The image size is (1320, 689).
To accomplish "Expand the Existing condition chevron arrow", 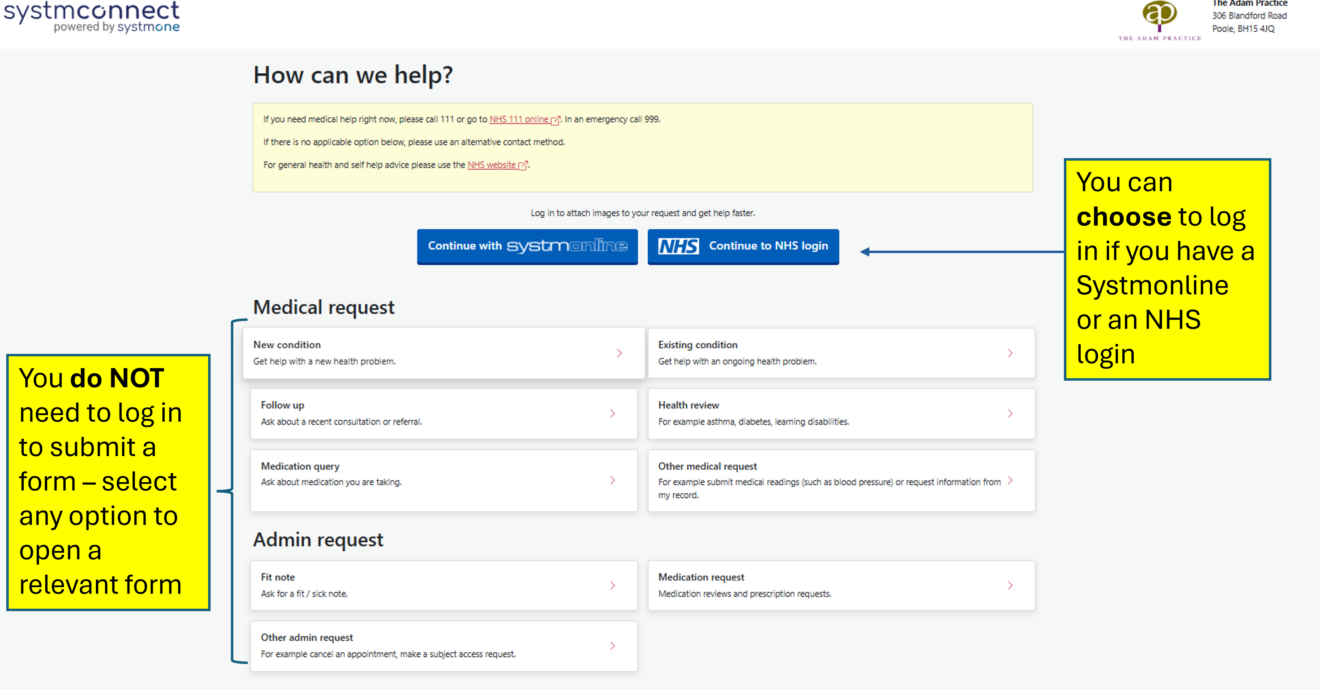I will (1010, 353).
